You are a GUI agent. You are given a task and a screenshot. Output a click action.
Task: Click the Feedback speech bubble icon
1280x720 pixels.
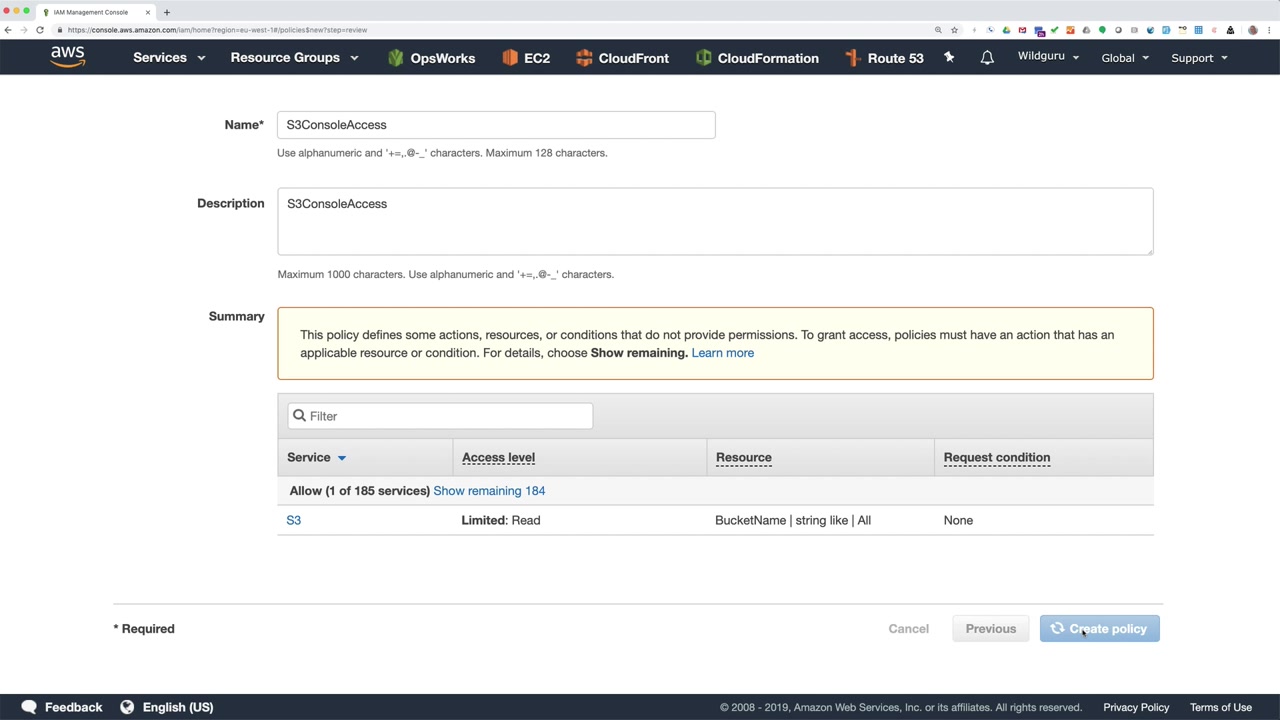click(29, 707)
